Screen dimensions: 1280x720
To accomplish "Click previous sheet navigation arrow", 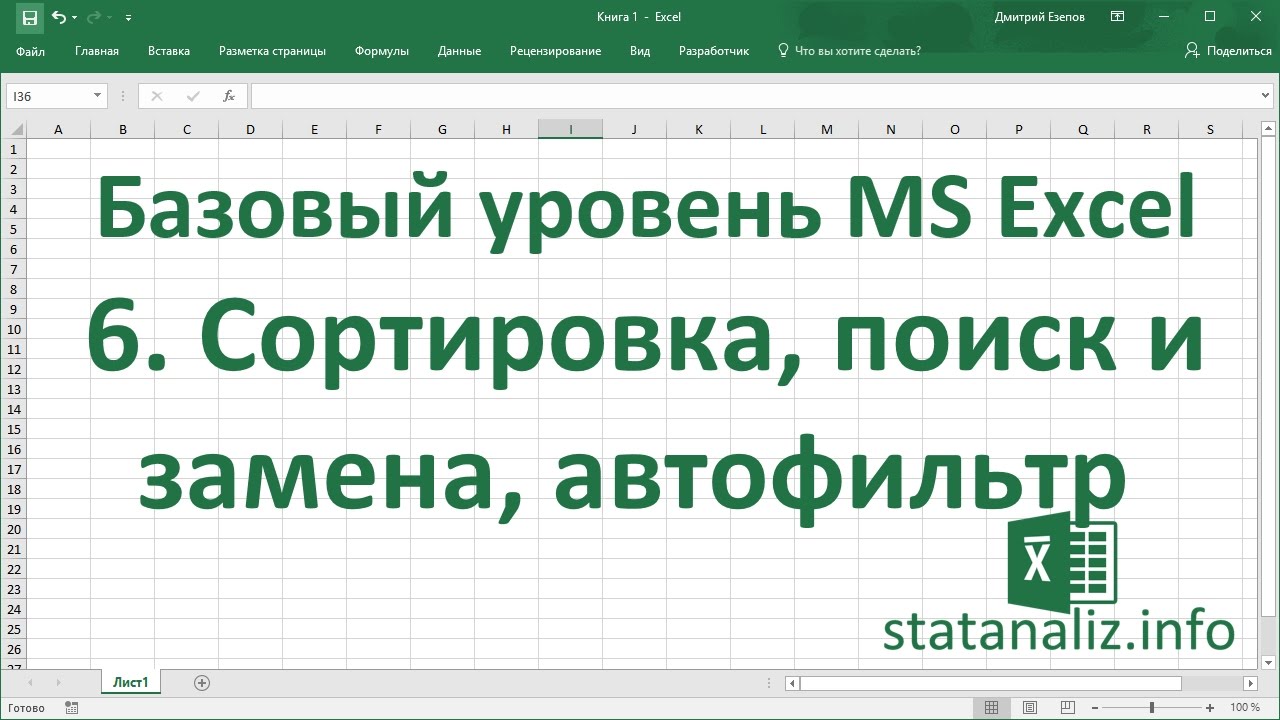I will pyautogui.click(x=30, y=683).
